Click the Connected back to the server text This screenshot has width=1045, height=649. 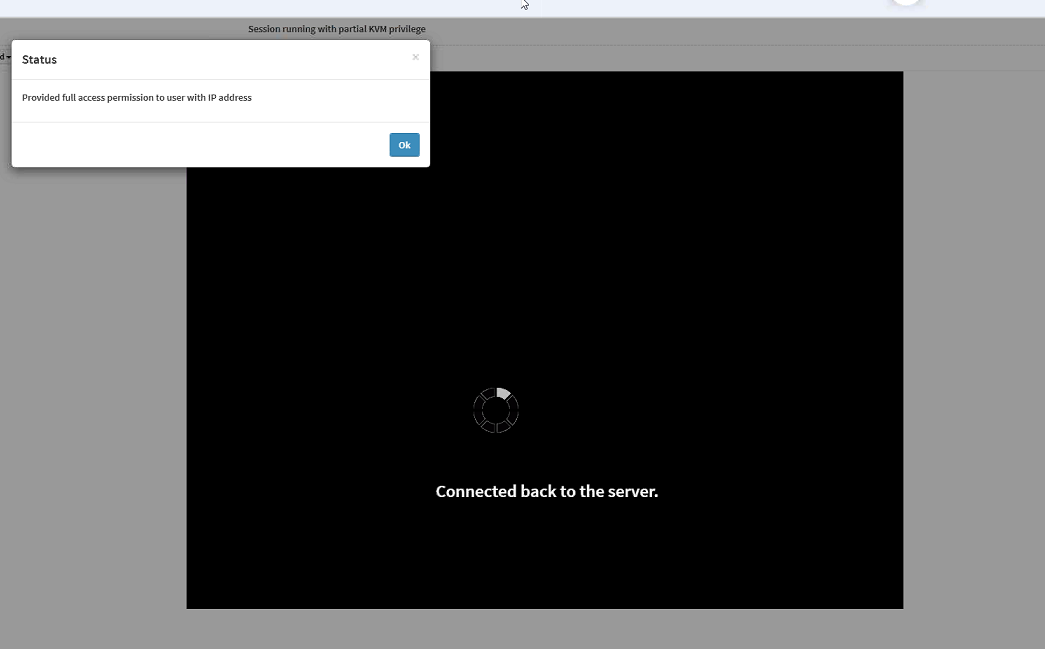coord(546,491)
